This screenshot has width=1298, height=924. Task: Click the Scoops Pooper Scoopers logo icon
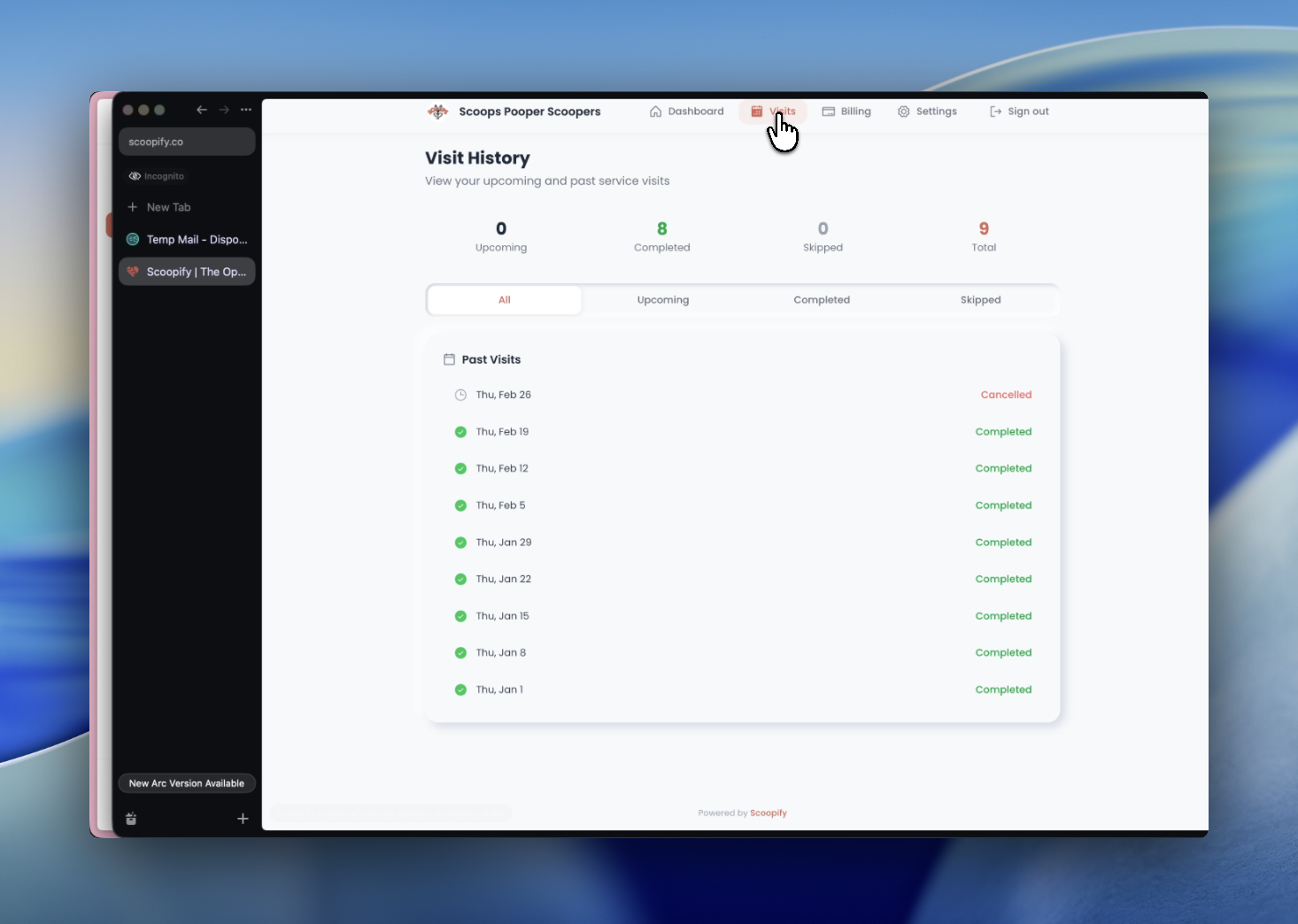tap(437, 112)
